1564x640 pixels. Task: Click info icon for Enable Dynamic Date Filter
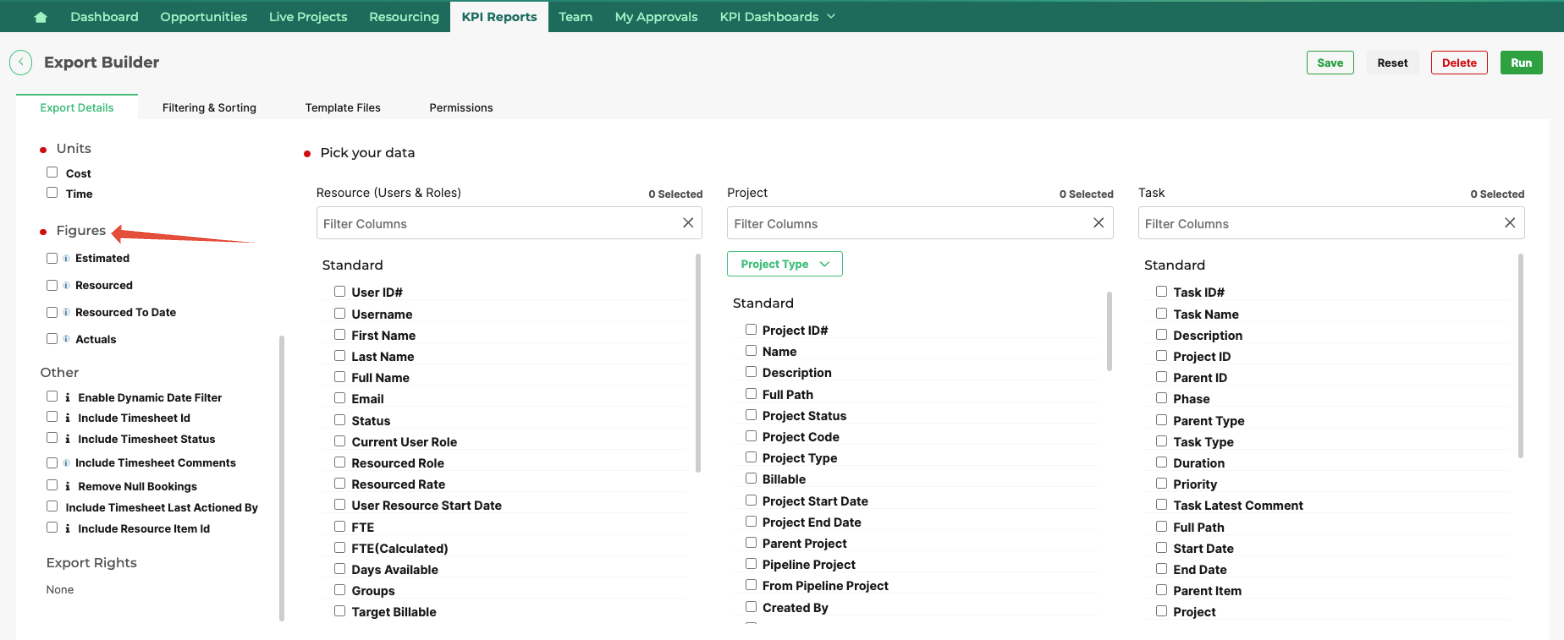(68, 397)
